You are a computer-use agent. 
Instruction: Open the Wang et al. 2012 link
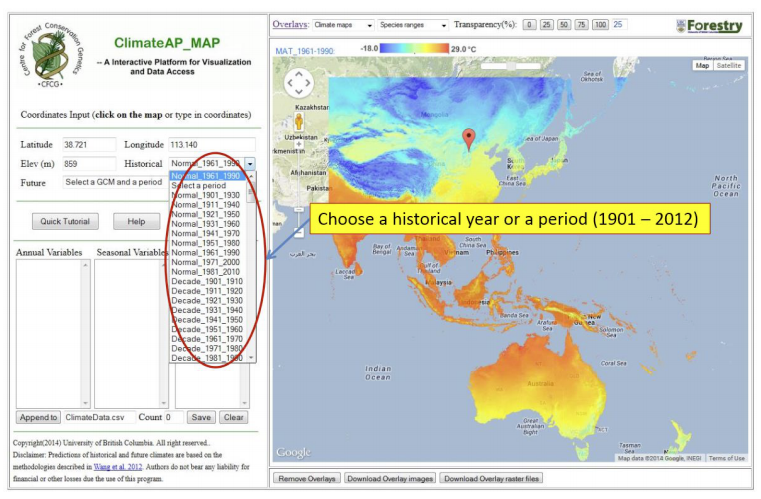118,467
